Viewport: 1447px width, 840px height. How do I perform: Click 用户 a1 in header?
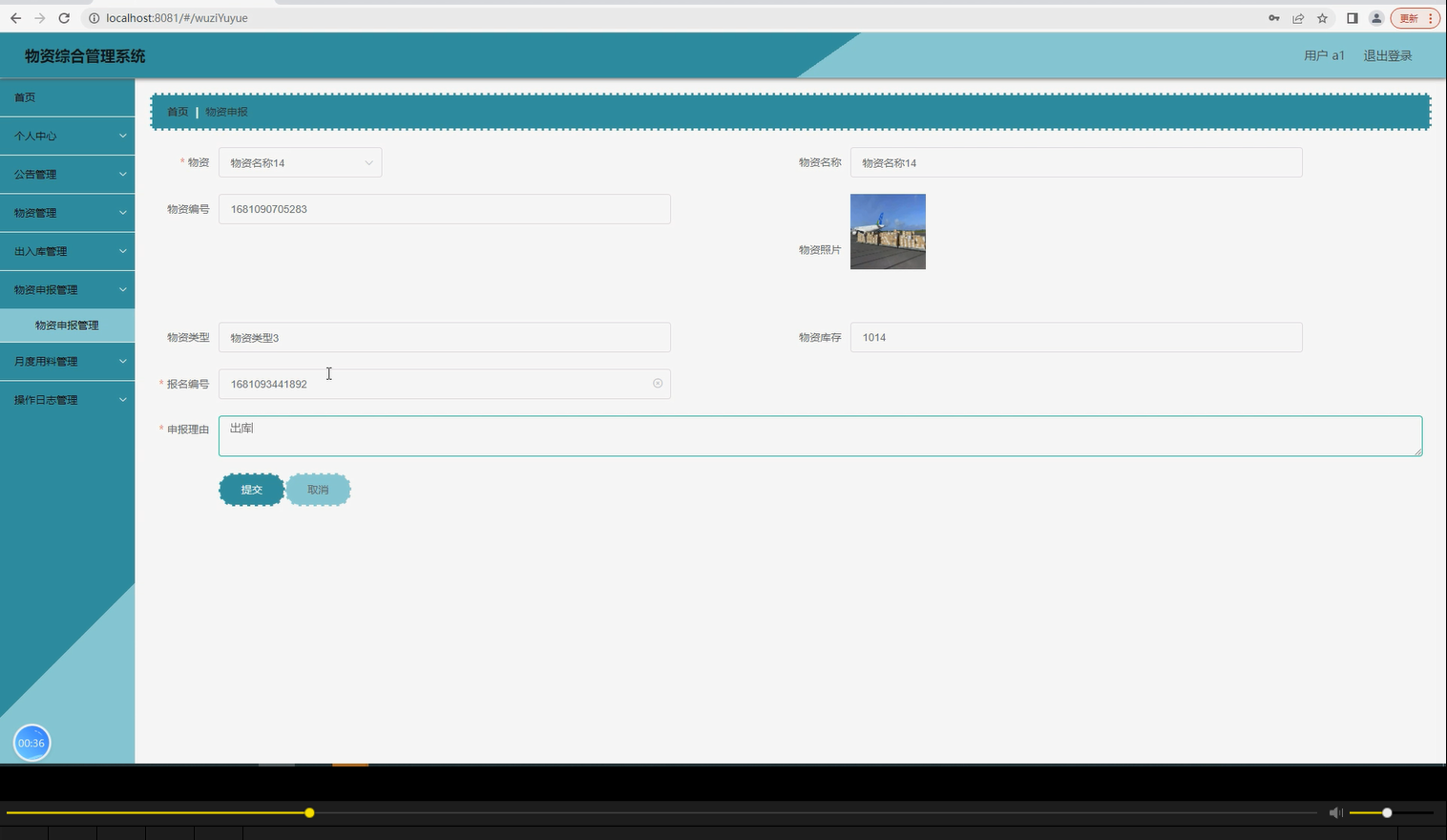1324,55
